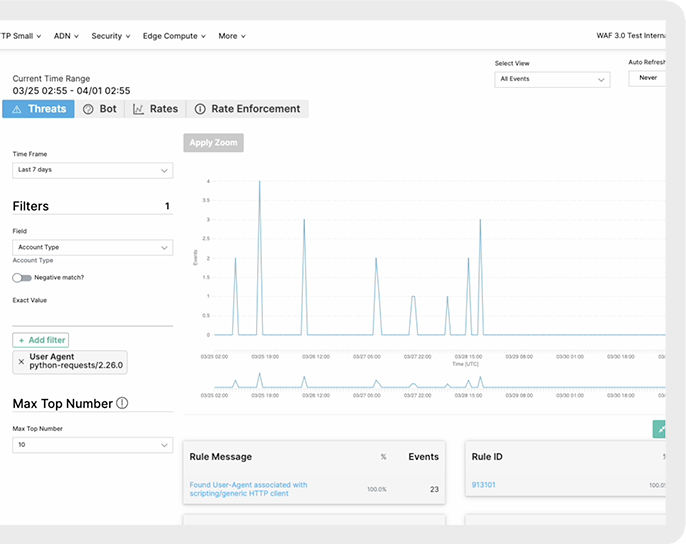Viewport: 686px width, 544px height.
Task: Click the Exact Value input field
Action: (93, 316)
